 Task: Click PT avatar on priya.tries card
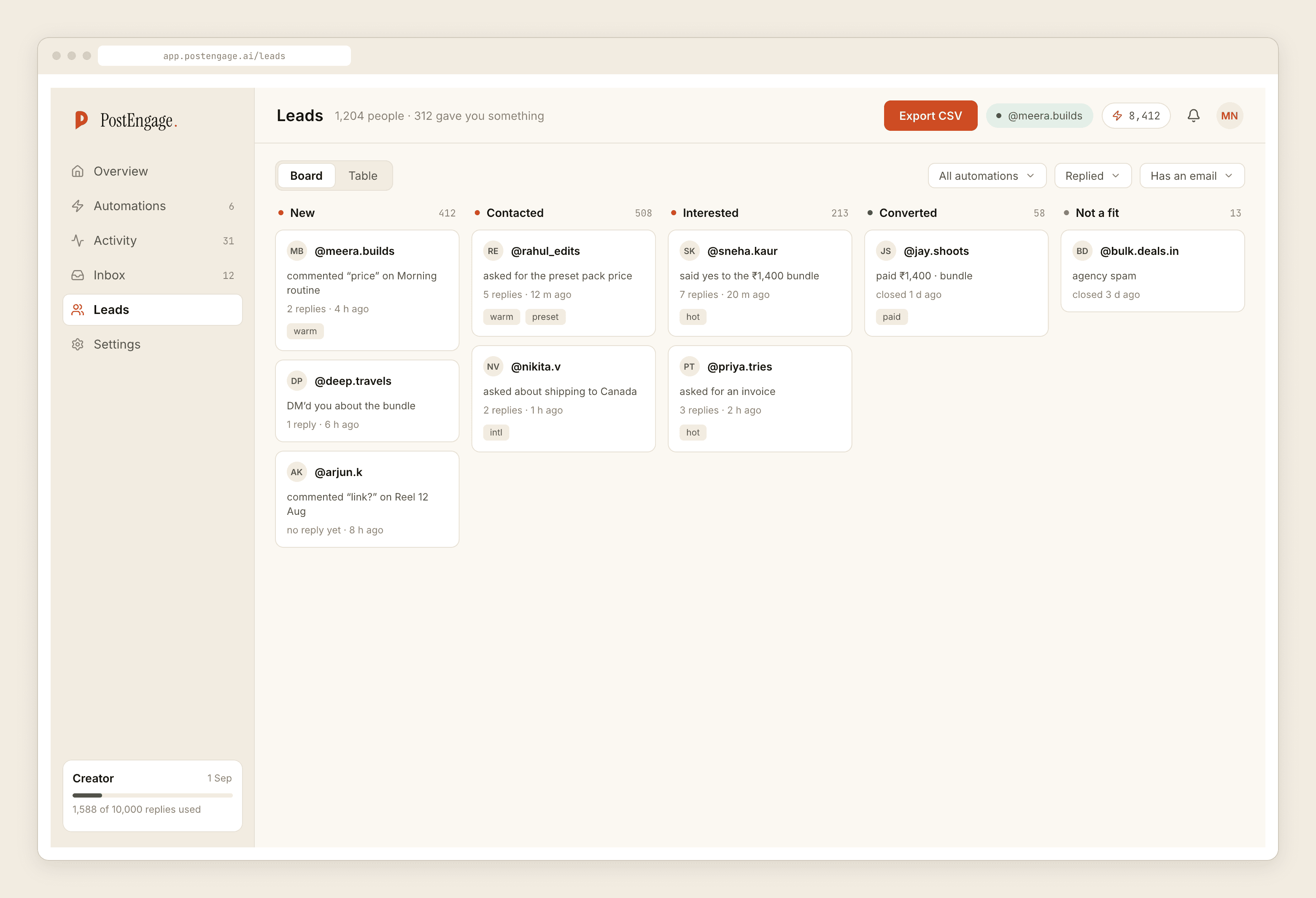pyautogui.click(x=689, y=367)
